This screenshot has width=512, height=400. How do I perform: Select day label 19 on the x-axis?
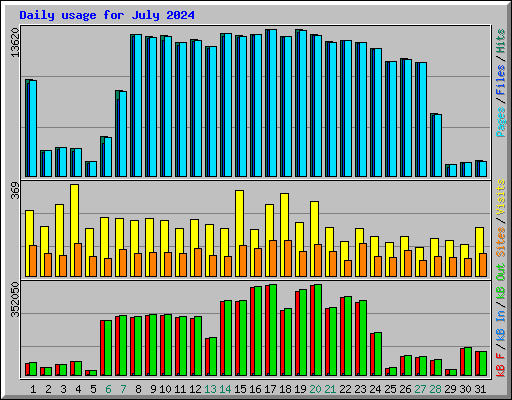click(300, 389)
